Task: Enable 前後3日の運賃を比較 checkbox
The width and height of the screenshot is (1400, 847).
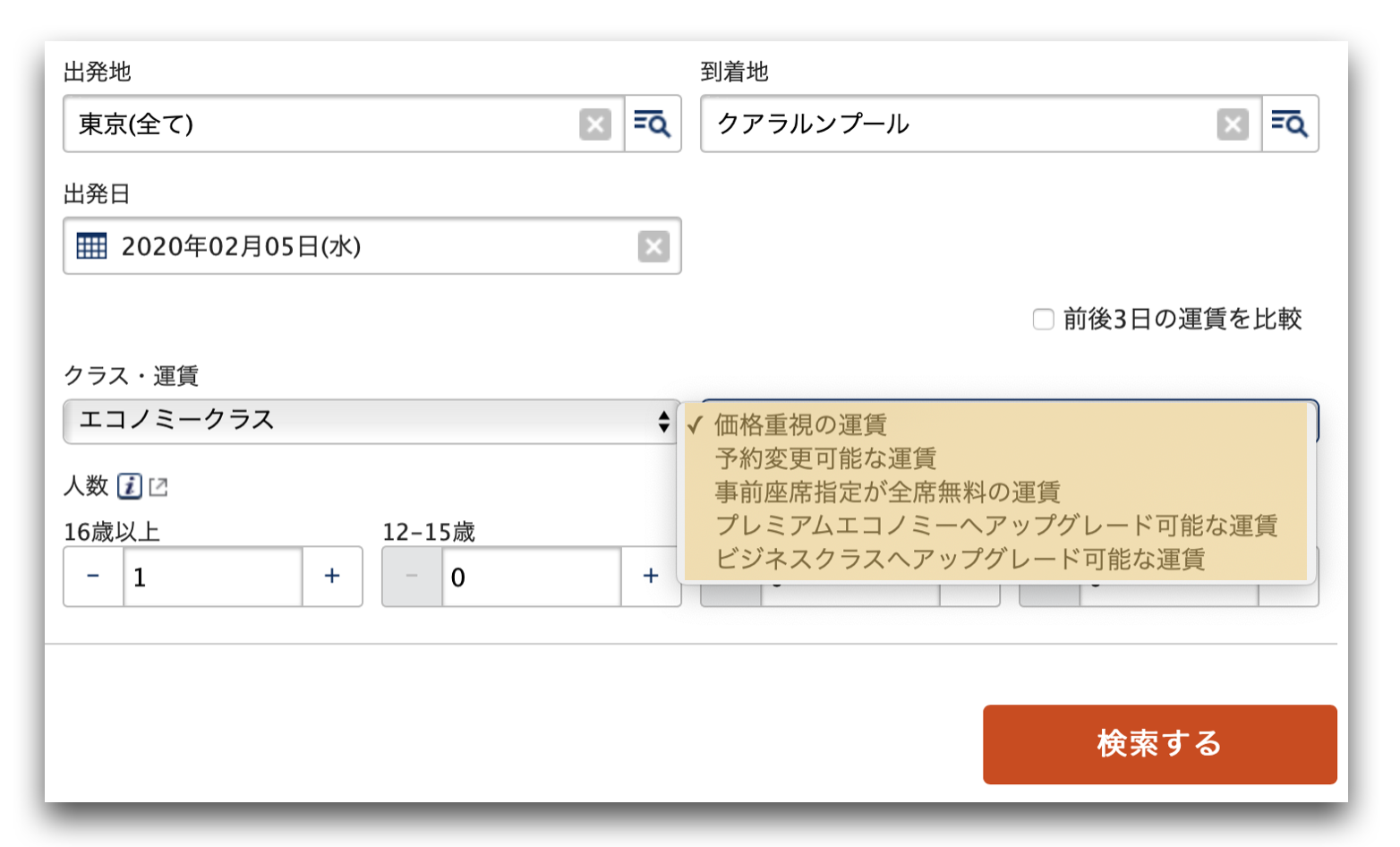Action: tap(1043, 320)
